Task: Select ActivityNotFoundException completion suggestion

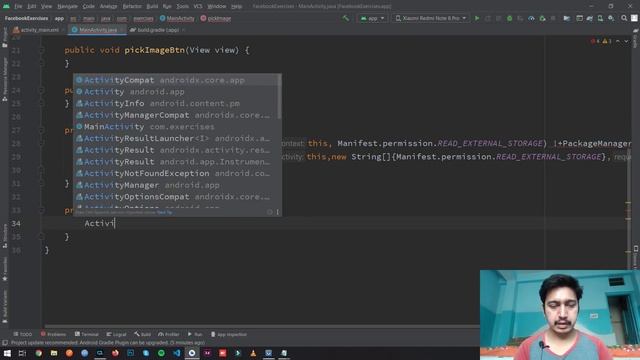Action: 176,173
